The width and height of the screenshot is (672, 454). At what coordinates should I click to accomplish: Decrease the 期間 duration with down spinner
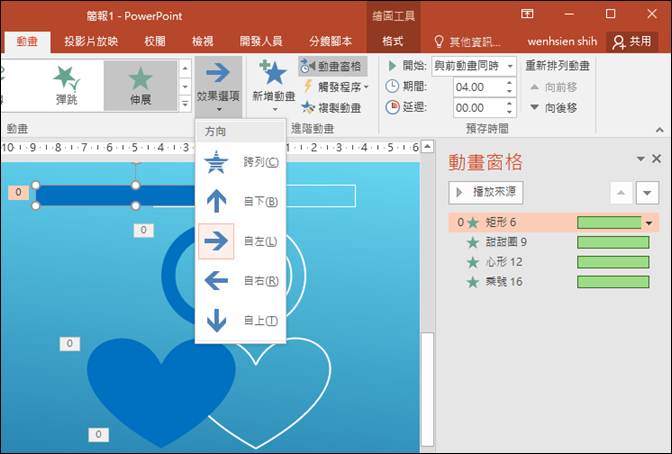point(509,91)
